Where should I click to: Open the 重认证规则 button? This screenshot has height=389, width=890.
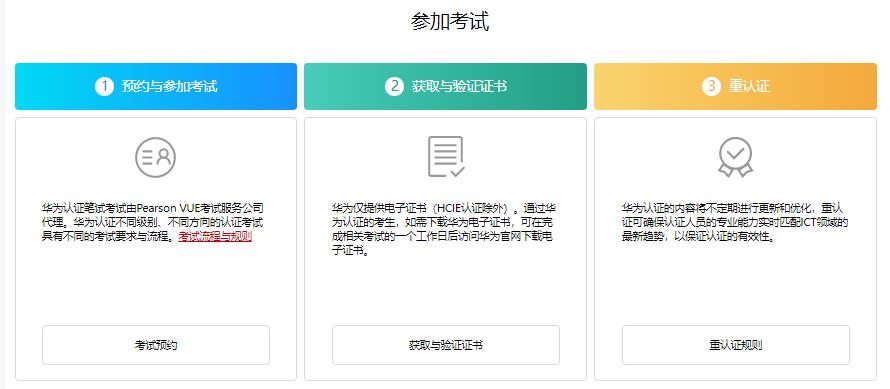point(736,345)
